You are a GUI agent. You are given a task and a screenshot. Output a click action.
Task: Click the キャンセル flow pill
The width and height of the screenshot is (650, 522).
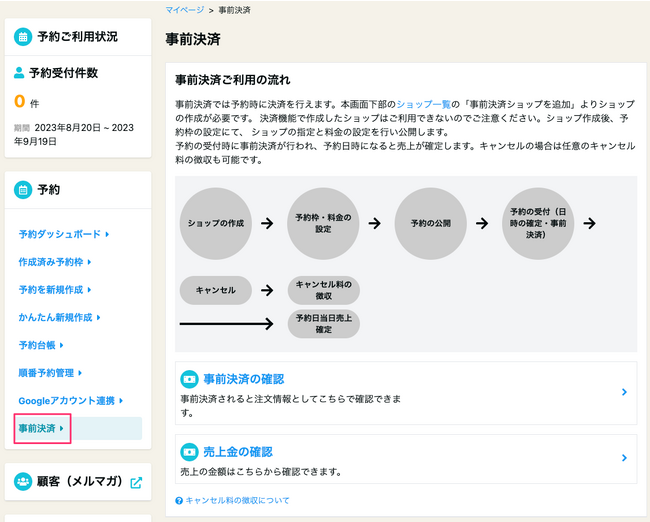point(216,290)
